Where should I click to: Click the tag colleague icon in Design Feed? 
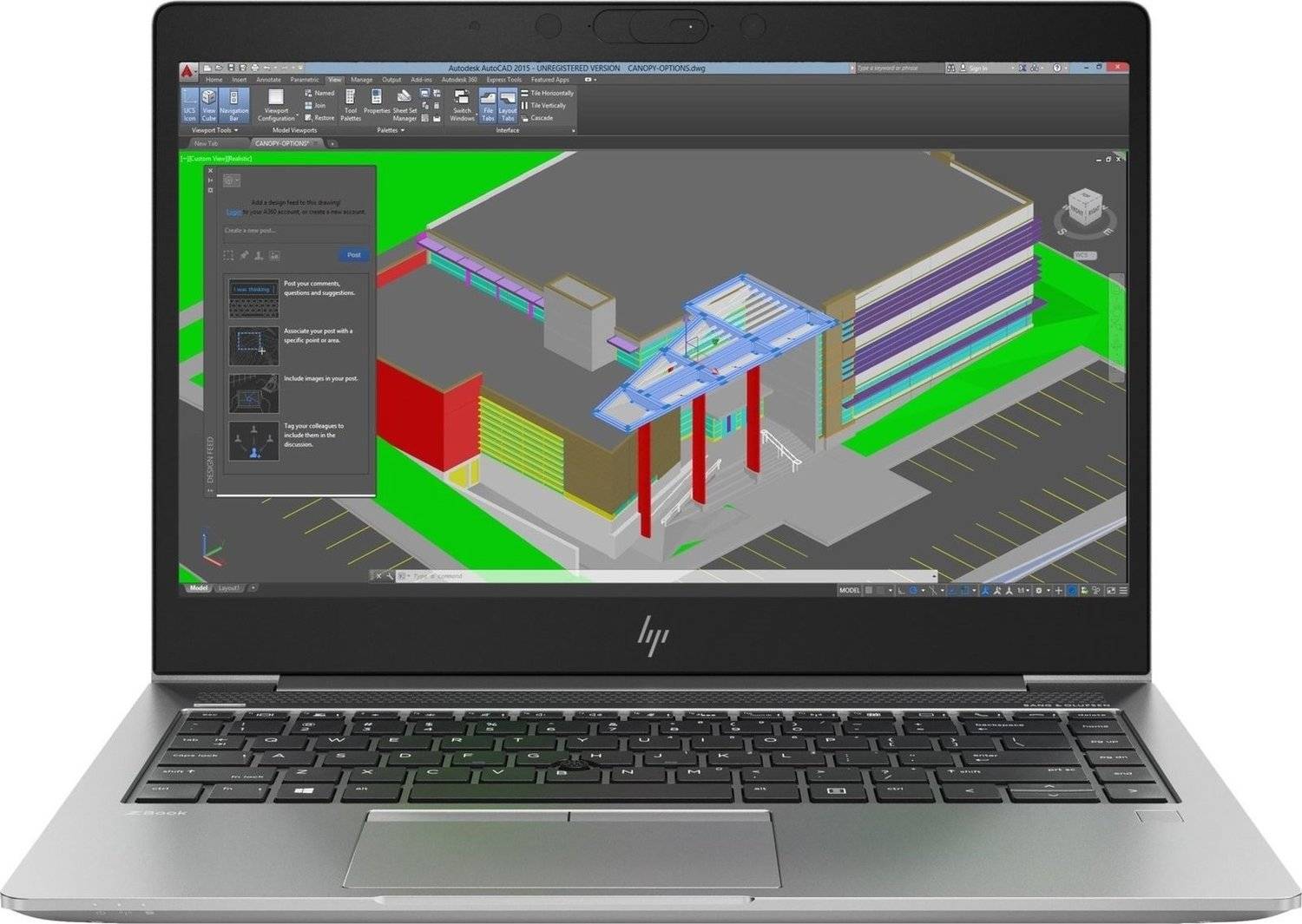pos(259,255)
